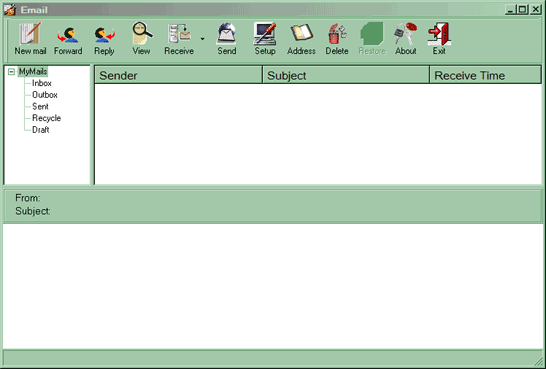Sort by the Sender column header

(x=178, y=75)
